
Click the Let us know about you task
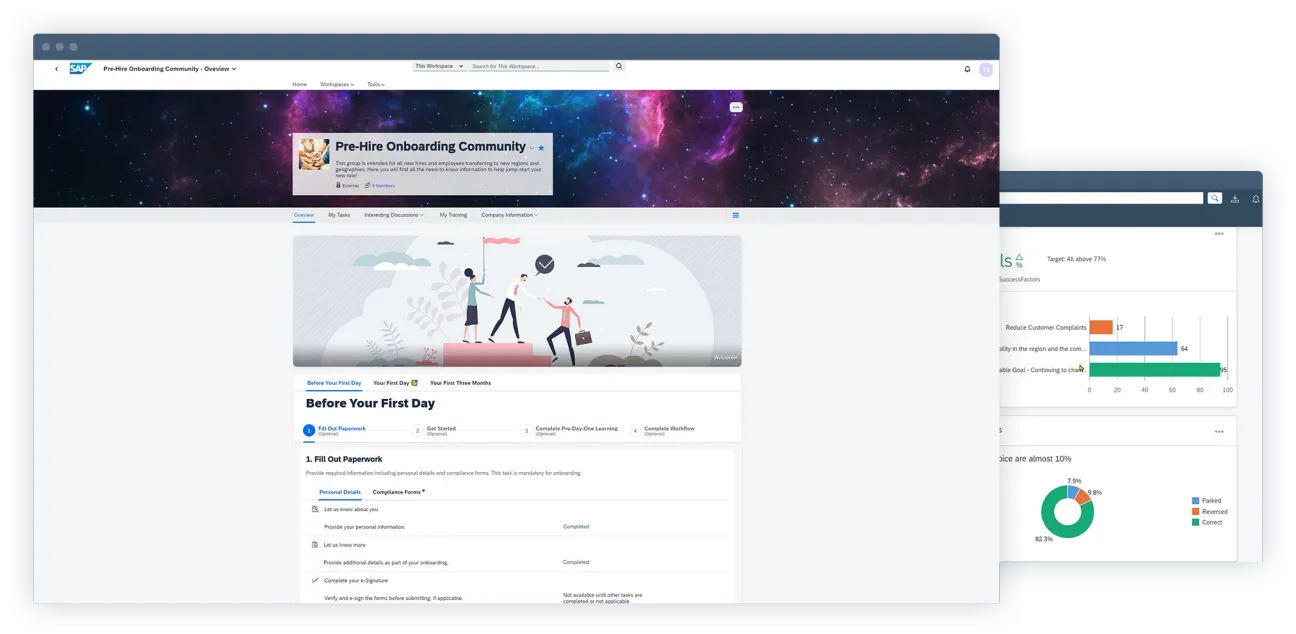(351, 509)
